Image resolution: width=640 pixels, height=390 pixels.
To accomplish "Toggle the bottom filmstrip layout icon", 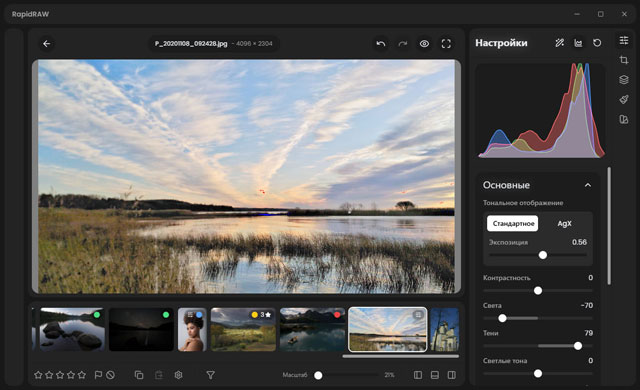I will pos(435,375).
